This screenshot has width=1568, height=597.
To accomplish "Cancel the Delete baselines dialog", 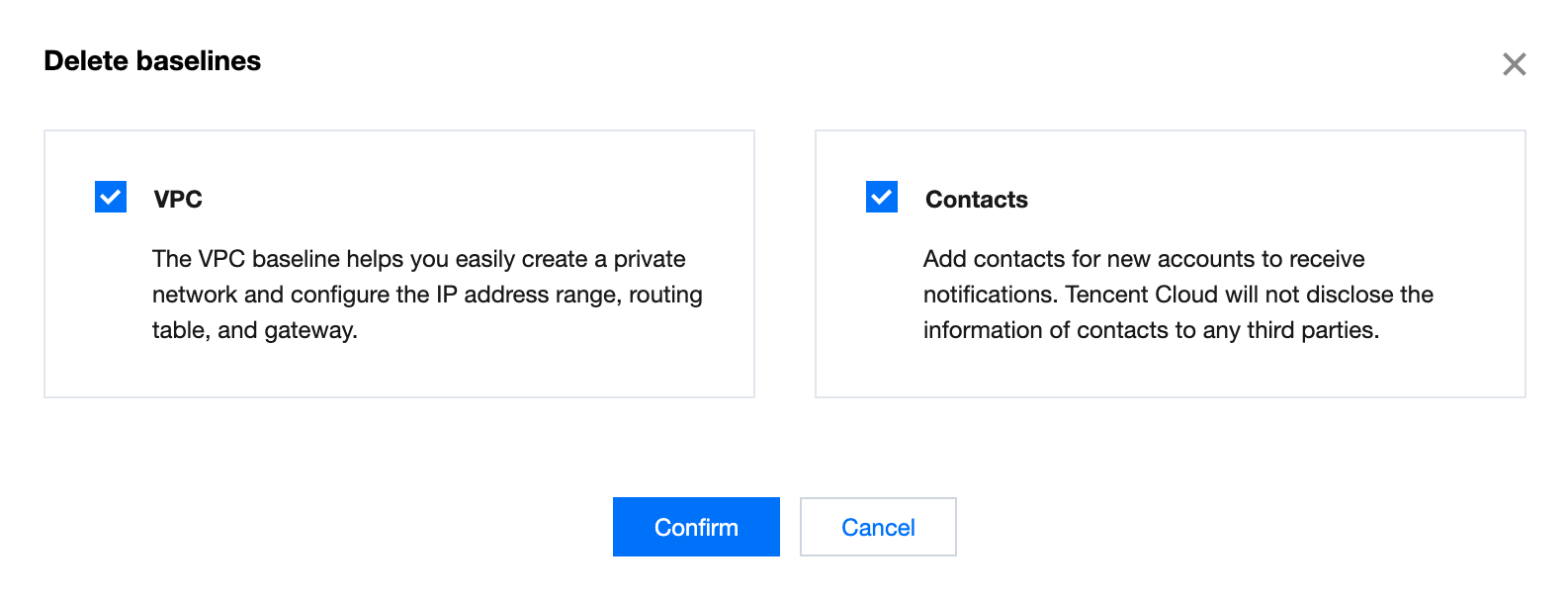I will coord(878,527).
